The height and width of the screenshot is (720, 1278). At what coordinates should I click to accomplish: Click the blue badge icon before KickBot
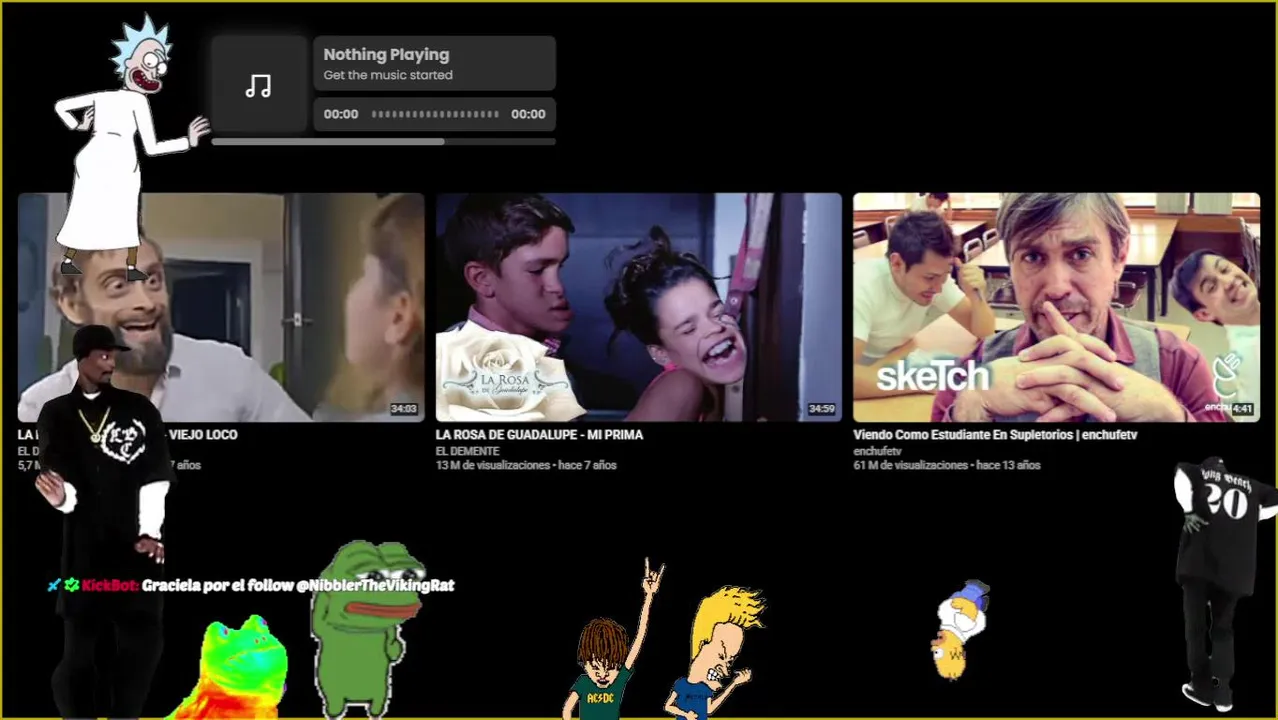tap(54, 585)
